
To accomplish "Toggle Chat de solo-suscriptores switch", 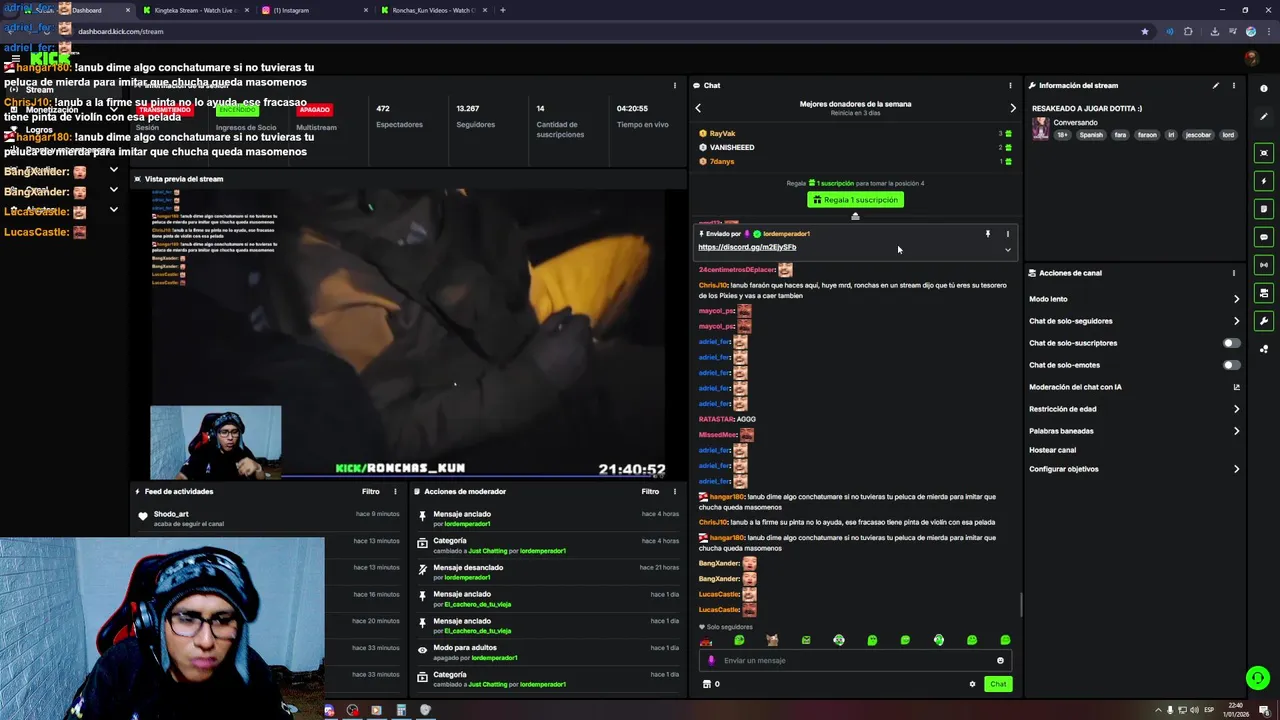I will (1232, 343).
